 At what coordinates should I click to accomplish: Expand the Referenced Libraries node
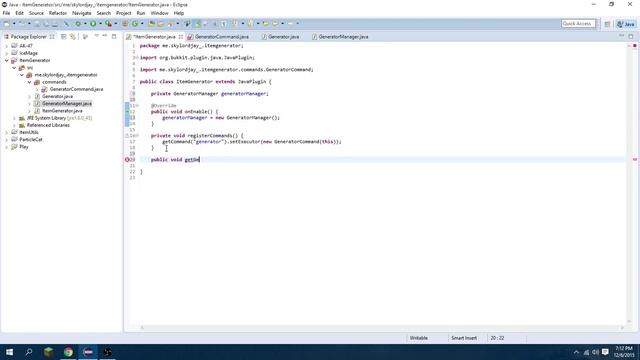14,125
